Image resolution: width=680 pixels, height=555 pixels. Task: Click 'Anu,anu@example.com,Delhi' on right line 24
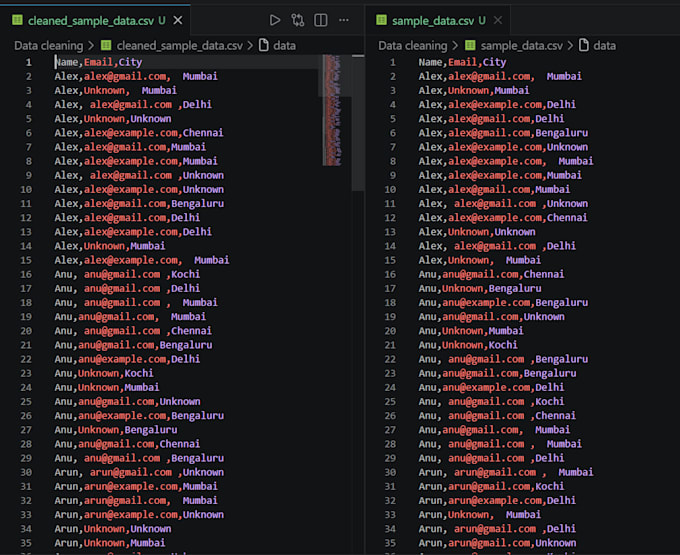coord(491,387)
